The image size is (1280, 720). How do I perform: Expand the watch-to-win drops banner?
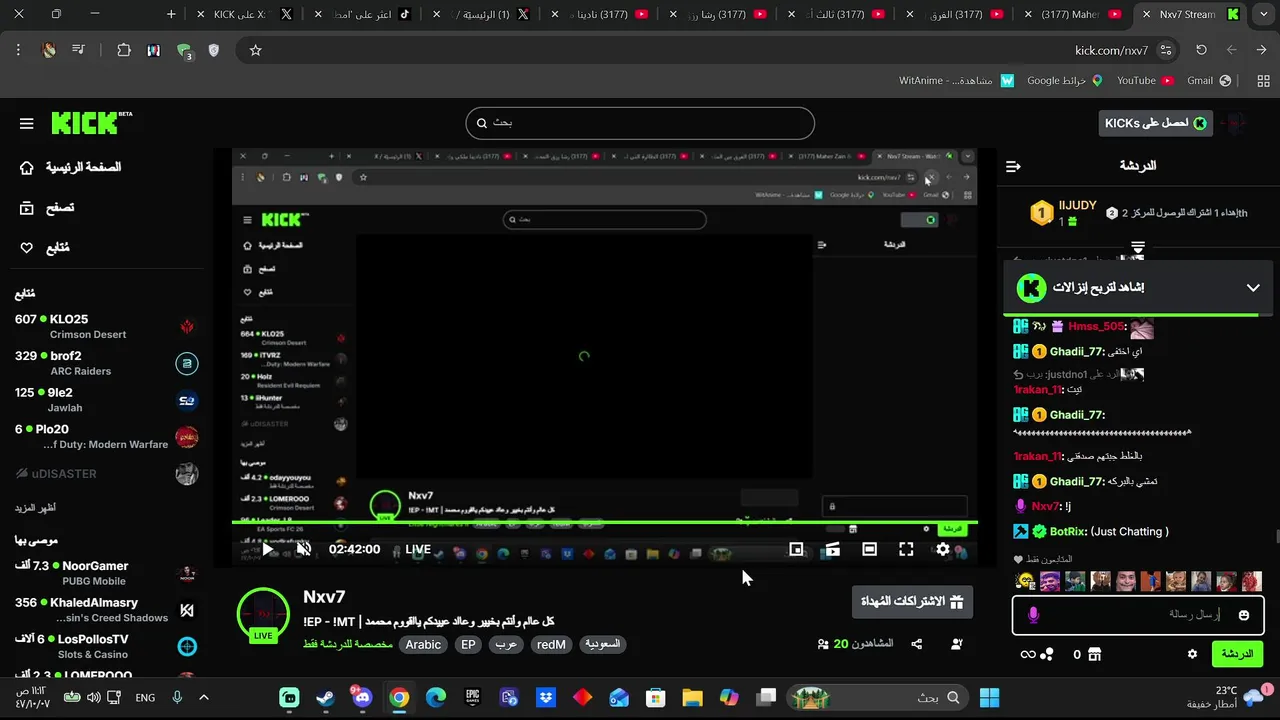pos(1253,288)
